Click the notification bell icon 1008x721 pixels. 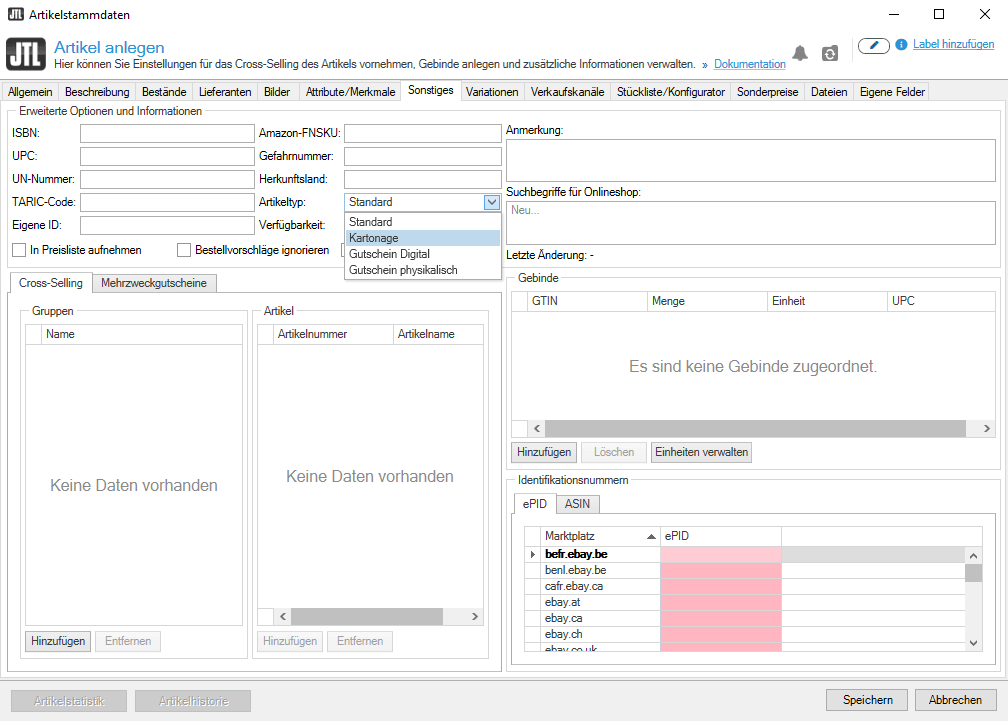click(800, 53)
